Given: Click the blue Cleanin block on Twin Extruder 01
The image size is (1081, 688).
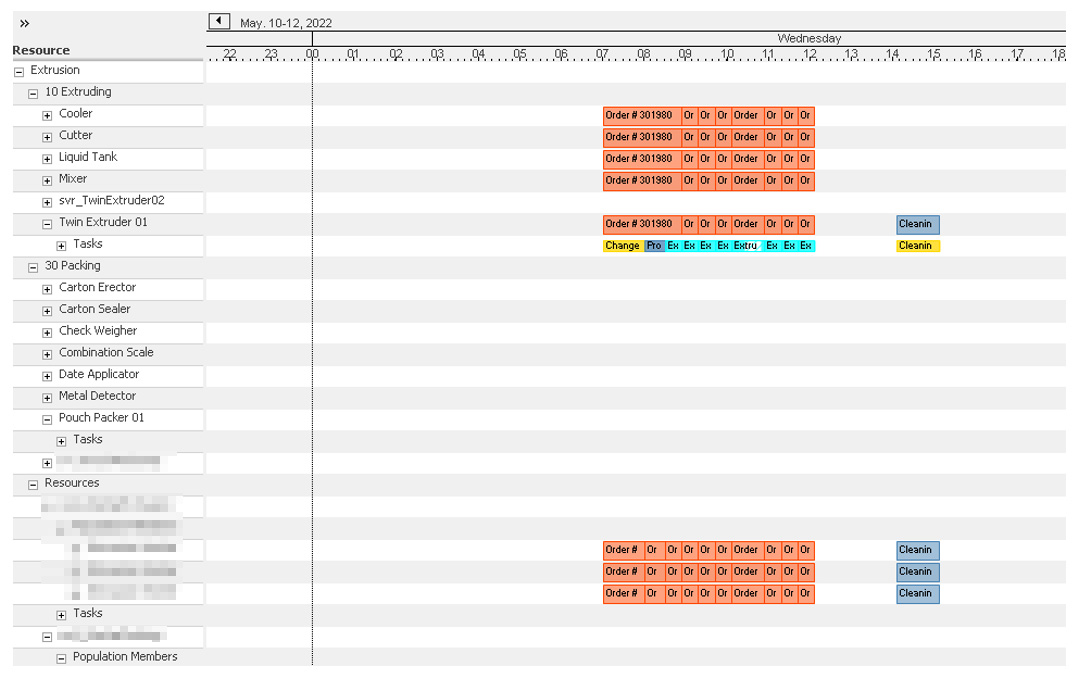Looking at the screenshot, I should [917, 224].
